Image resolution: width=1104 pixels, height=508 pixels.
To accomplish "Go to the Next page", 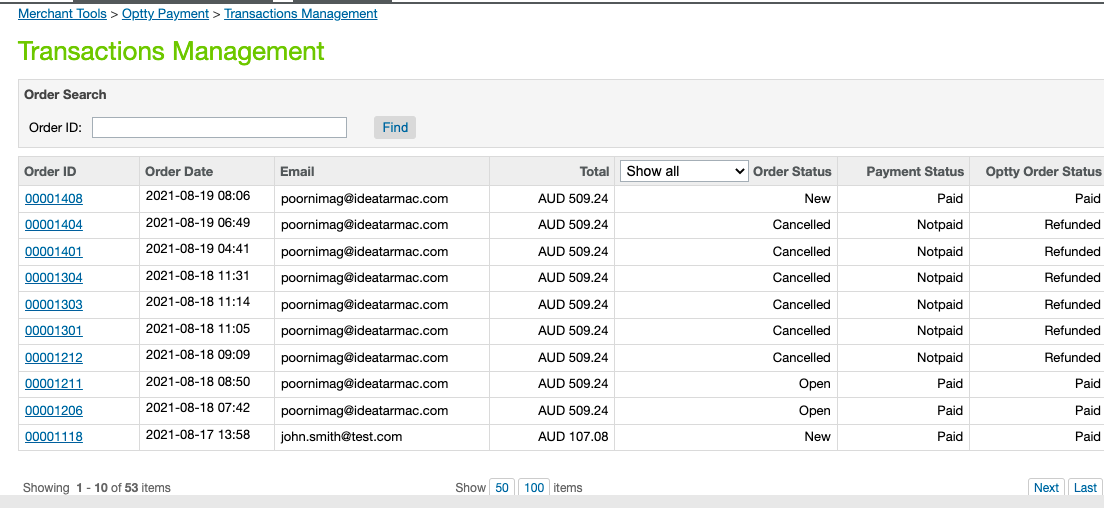I will pyautogui.click(x=1046, y=488).
